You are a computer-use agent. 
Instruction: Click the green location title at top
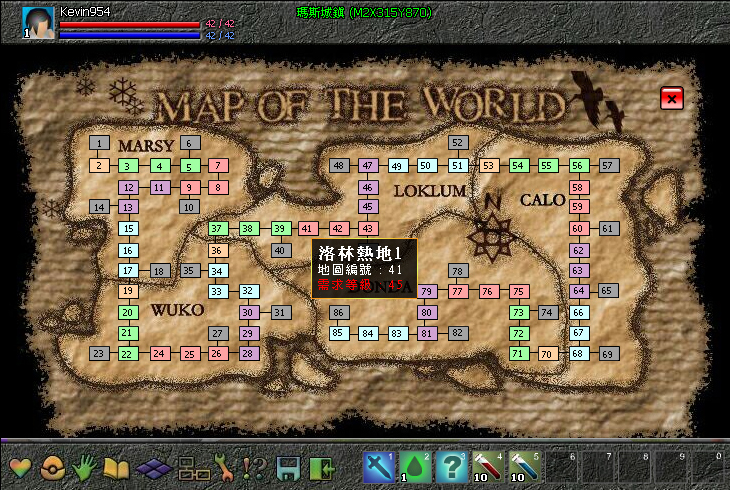pyautogui.click(x=364, y=13)
